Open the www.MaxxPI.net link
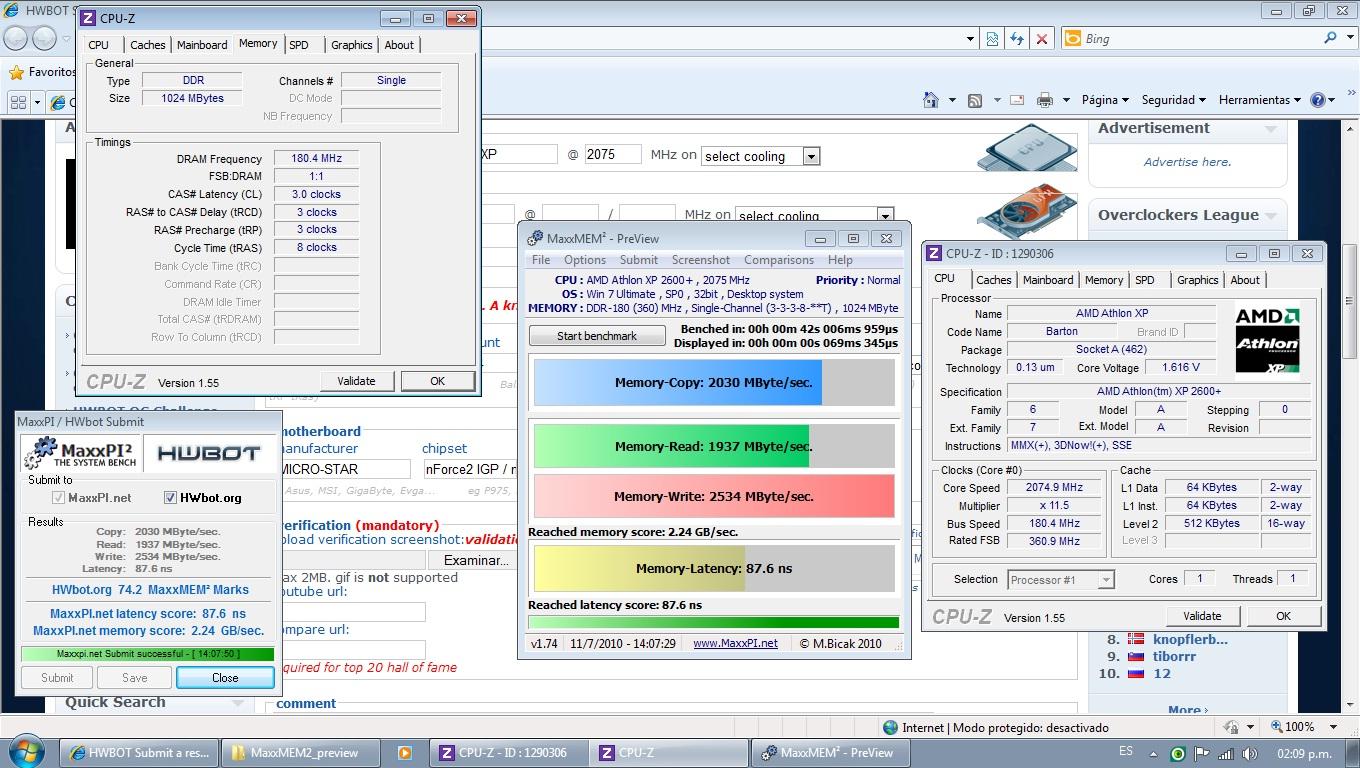 pyautogui.click(x=735, y=643)
